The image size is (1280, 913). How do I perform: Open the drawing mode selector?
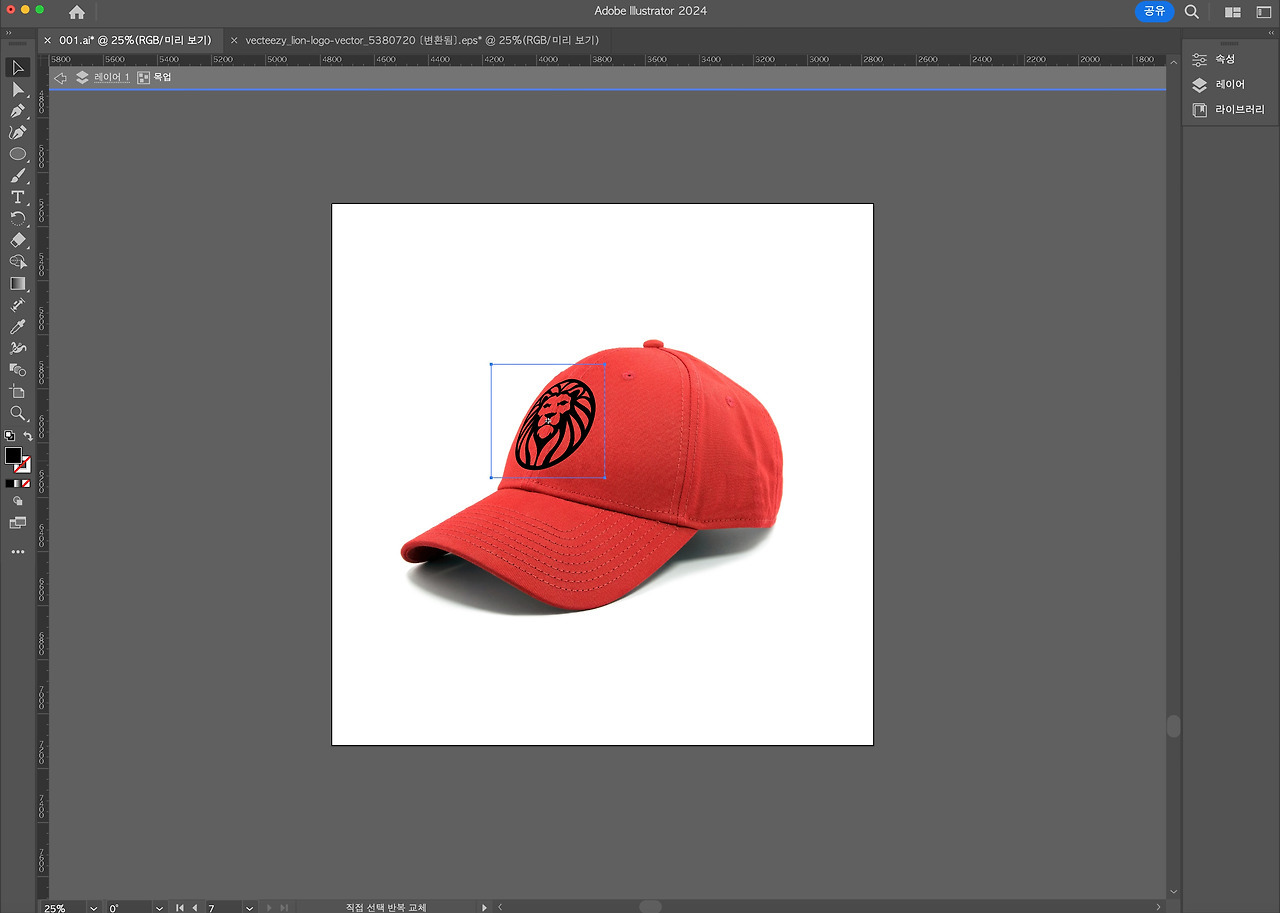[17, 501]
